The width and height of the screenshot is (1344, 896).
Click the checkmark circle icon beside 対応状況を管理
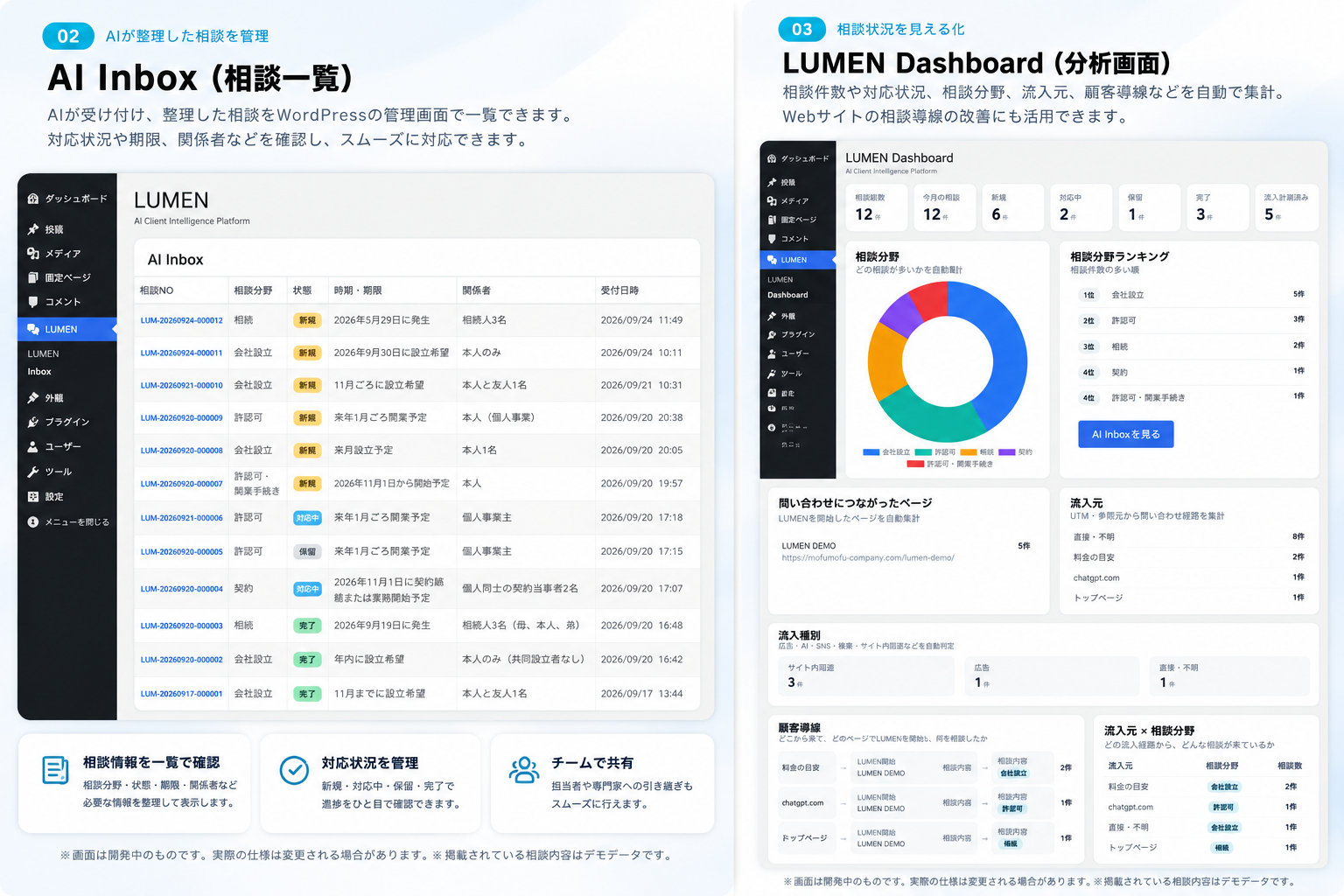pos(294,770)
